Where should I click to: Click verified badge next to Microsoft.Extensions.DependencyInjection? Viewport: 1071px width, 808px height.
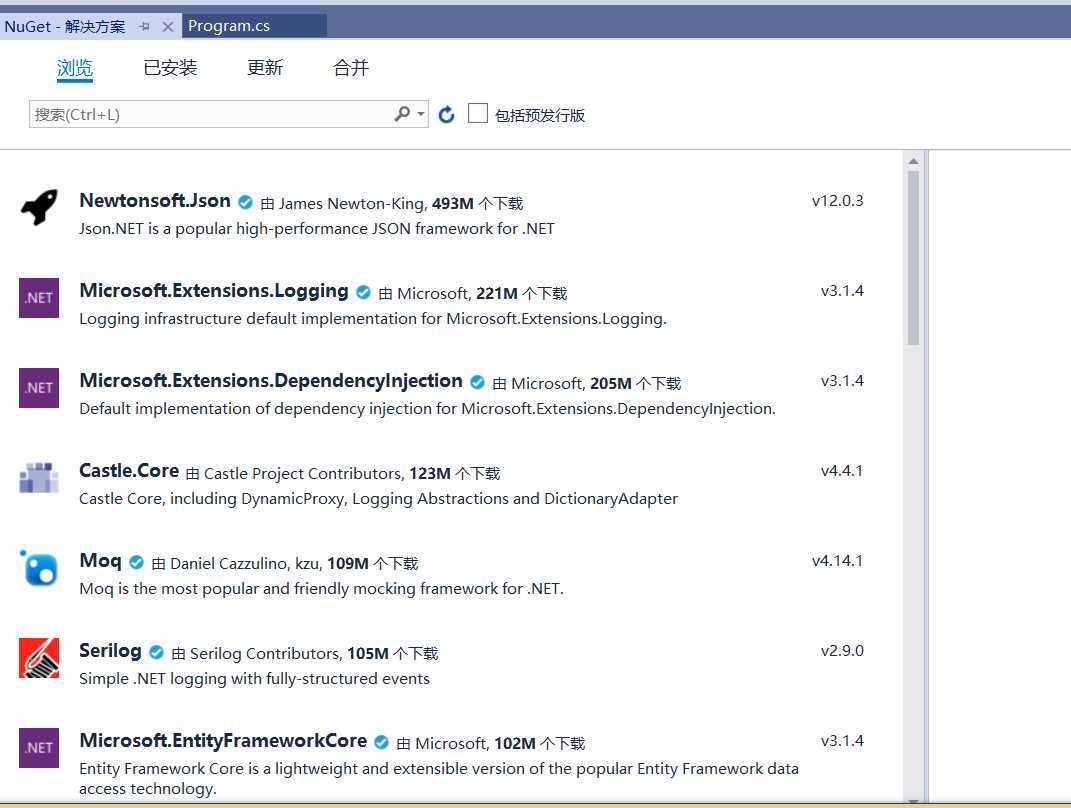click(477, 382)
